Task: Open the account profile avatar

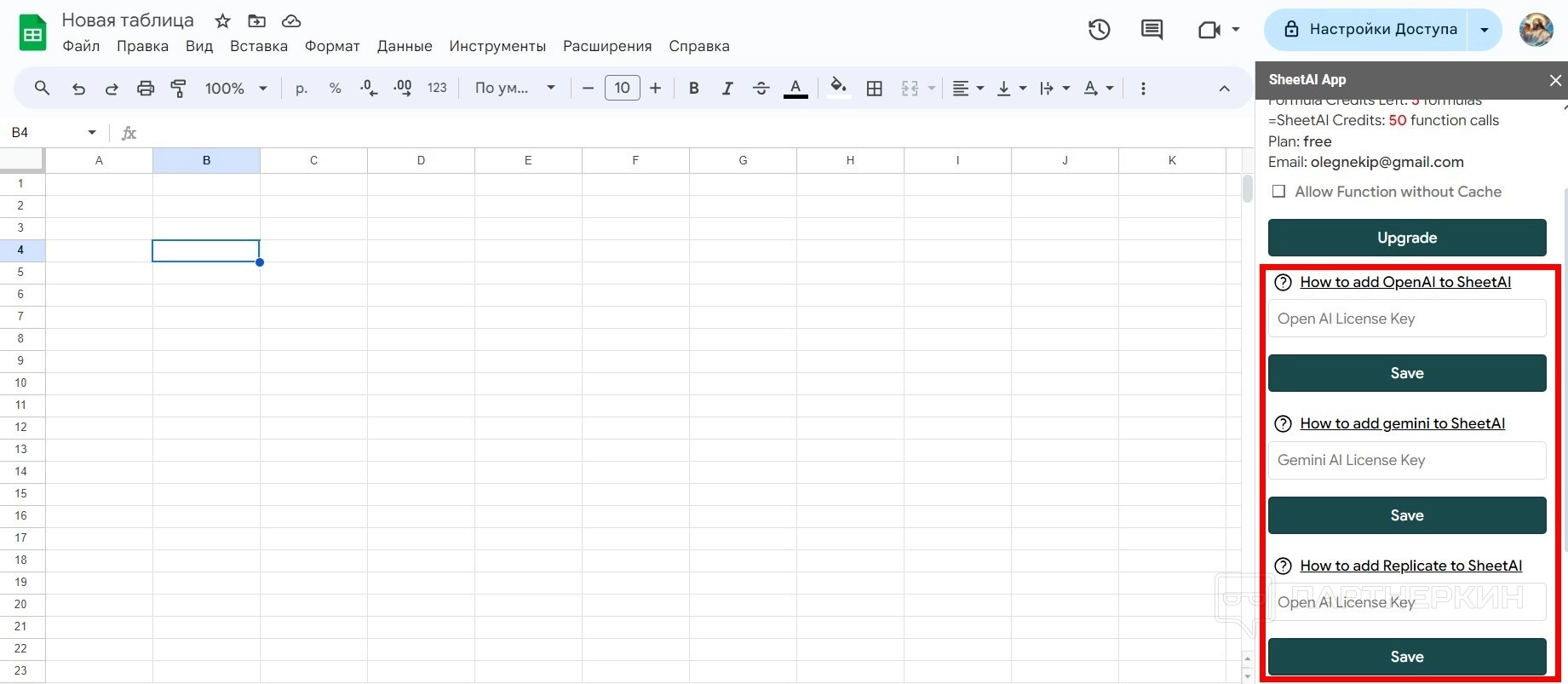Action: pyautogui.click(x=1536, y=30)
